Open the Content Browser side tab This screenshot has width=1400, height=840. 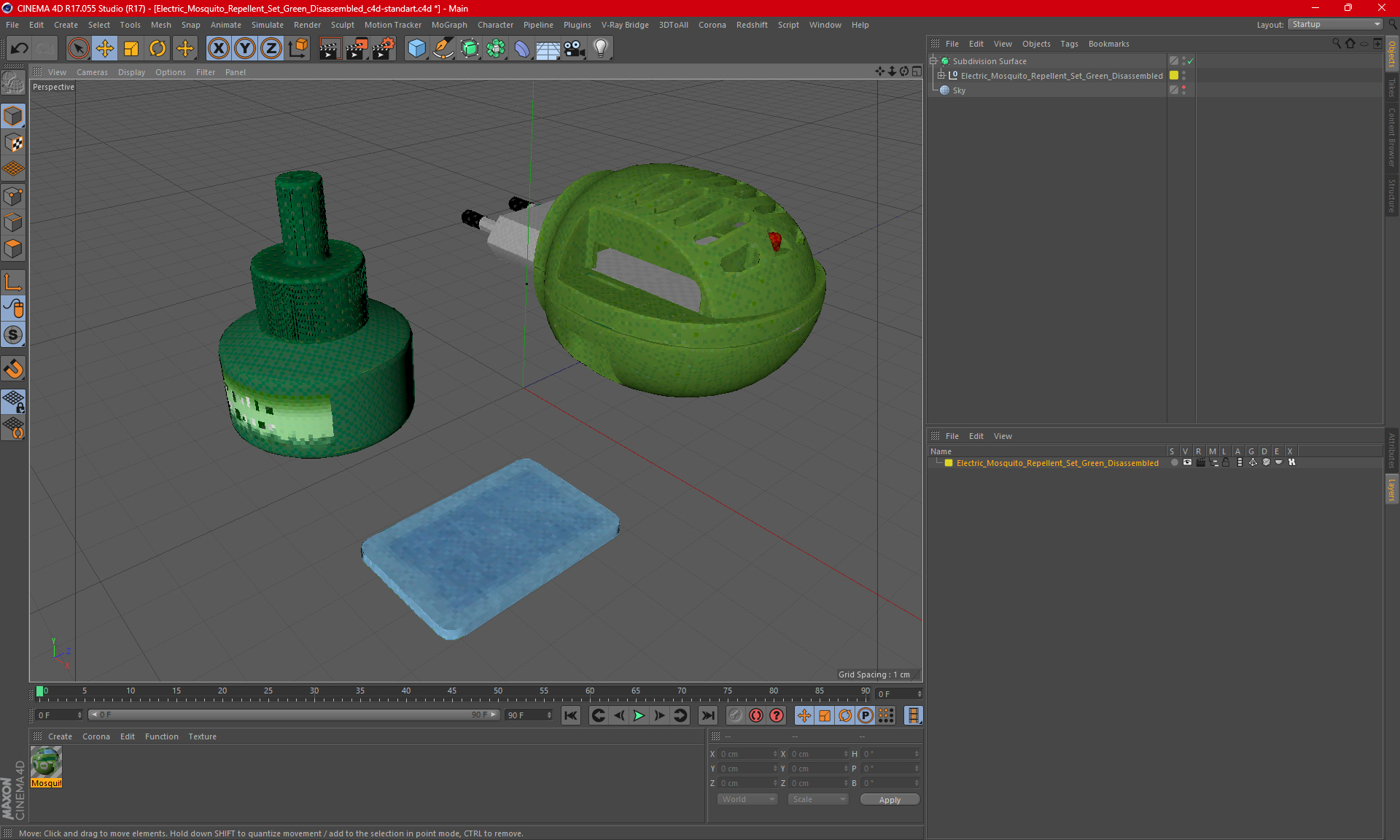coord(1392,137)
